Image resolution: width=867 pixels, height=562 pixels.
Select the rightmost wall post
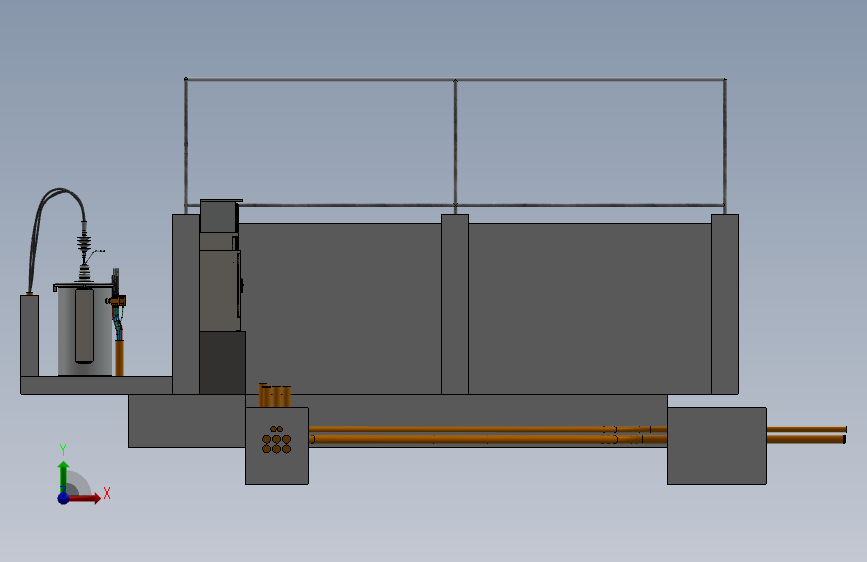pos(725,304)
